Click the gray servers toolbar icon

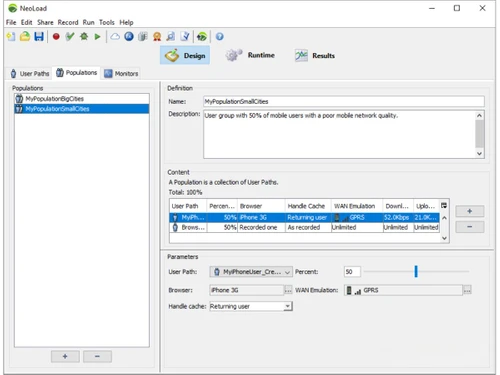tap(143, 36)
